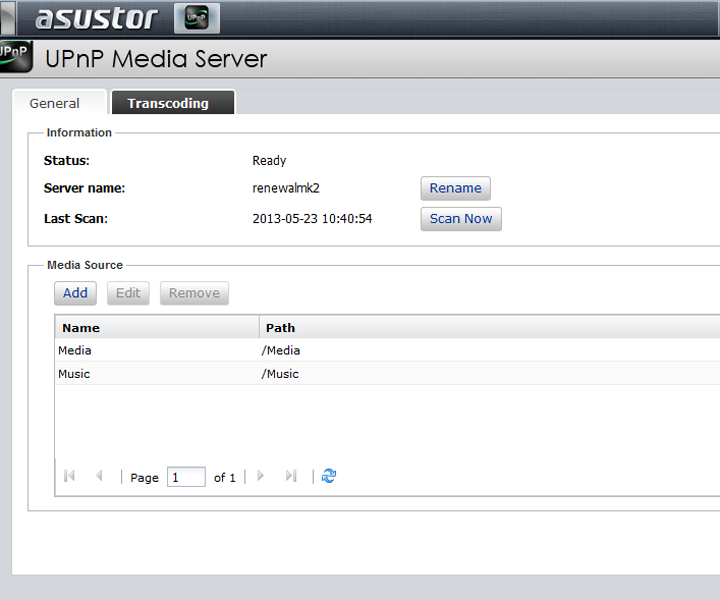Viewport: 720px width, 600px height.
Task: Click the asustor logo in the header
Action: pos(96,18)
